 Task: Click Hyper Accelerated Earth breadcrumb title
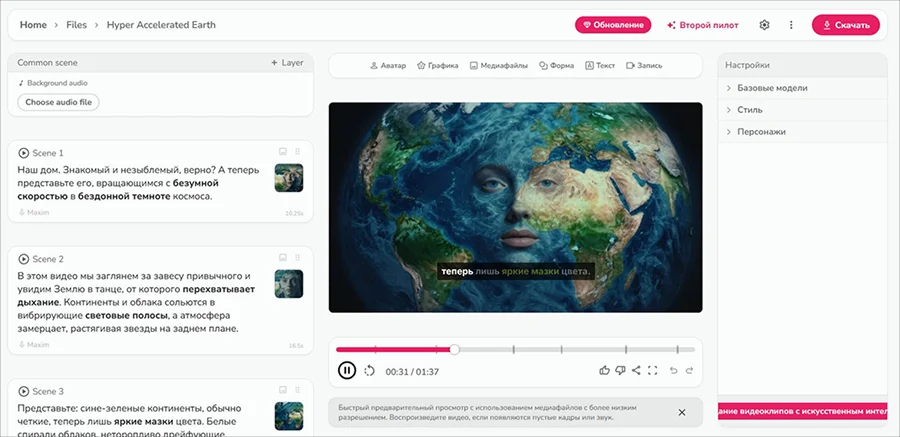point(161,25)
